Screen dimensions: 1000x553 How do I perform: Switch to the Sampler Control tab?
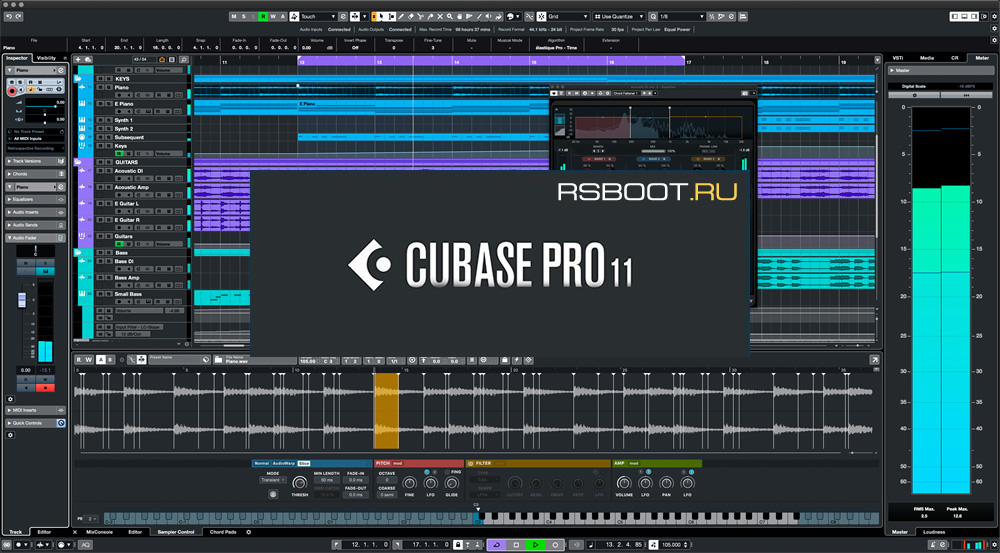176,532
